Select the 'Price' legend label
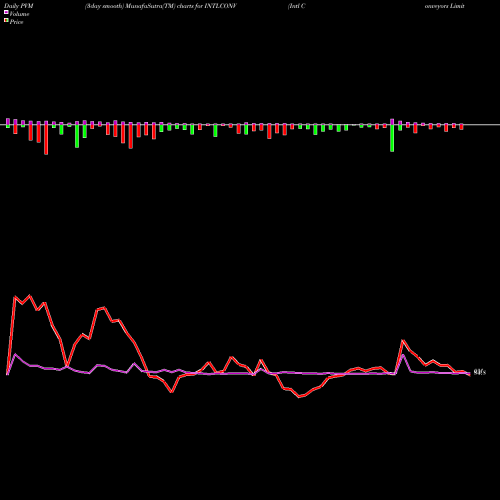 tap(16, 22)
